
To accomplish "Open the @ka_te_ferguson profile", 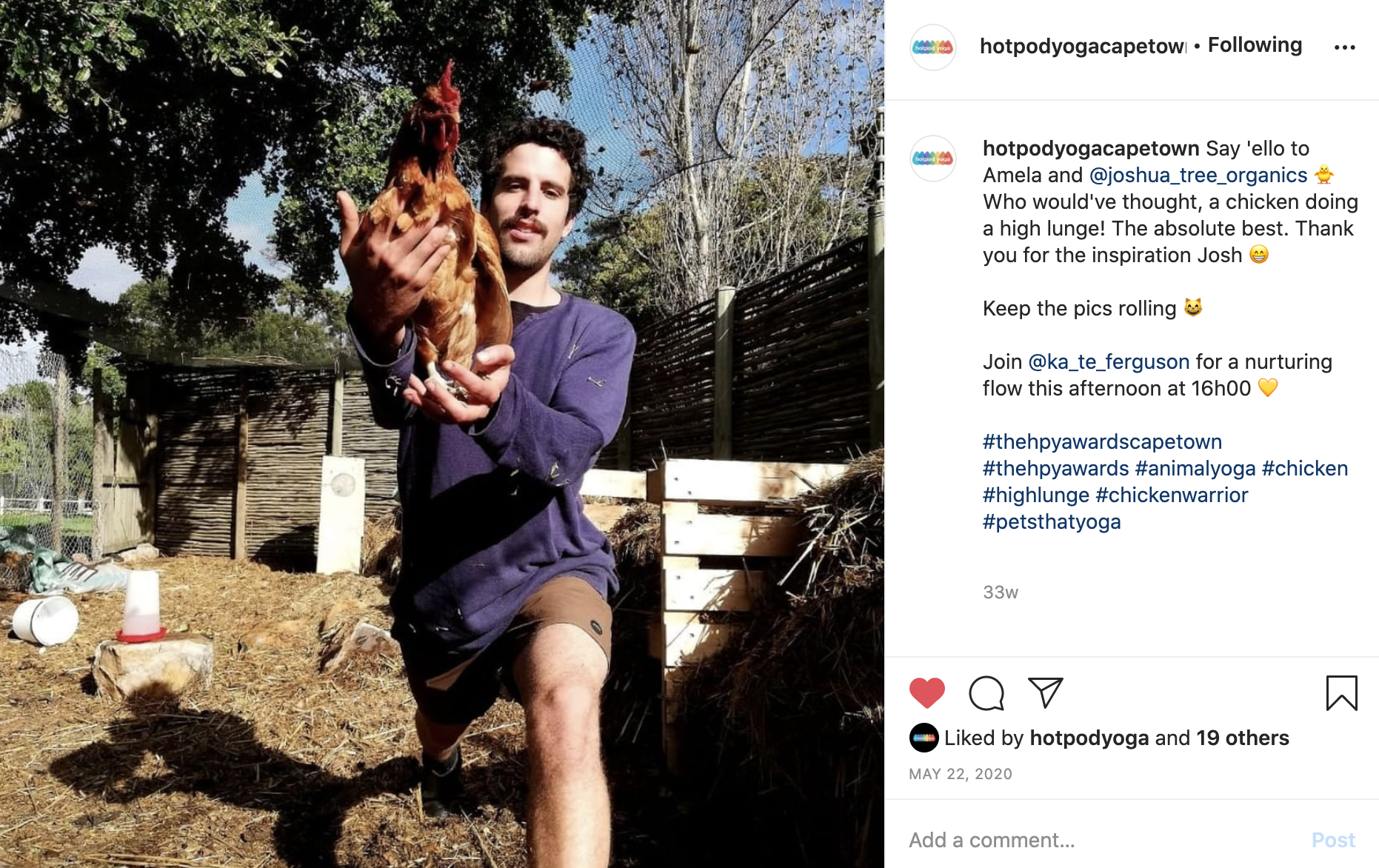I will point(1107,361).
